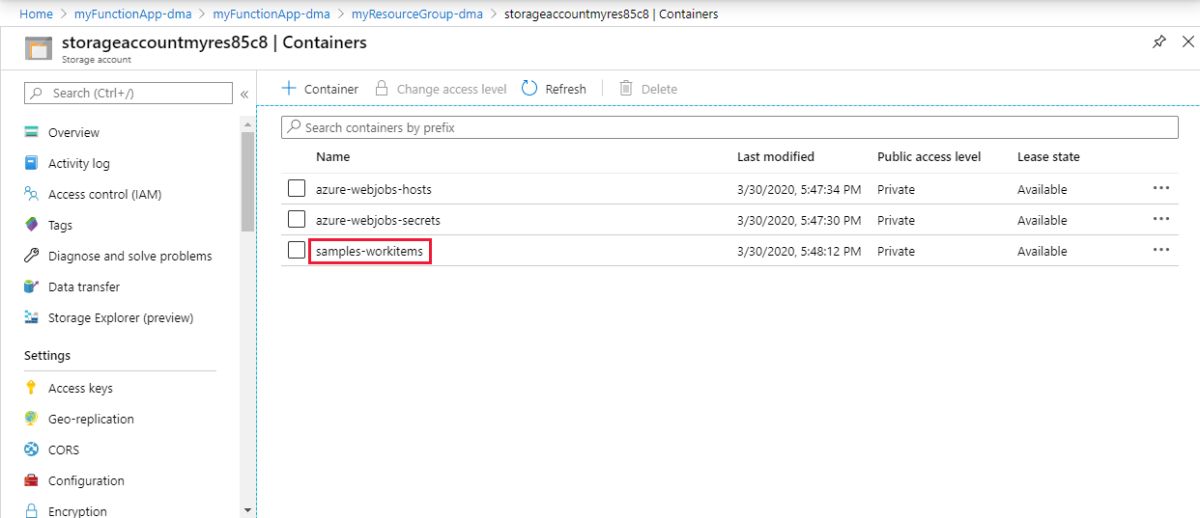The height and width of the screenshot is (518, 1200).
Task: Open the Geo-replication globe icon
Action: 31,419
